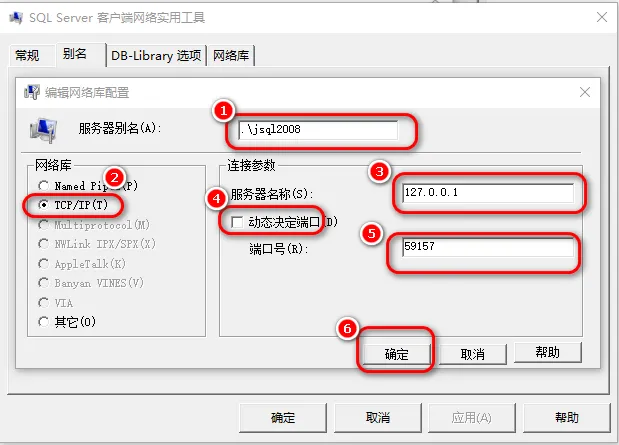Click the 端口号 field showing 59157
The image size is (619, 445).
pyautogui.click(x=488, y=247)
